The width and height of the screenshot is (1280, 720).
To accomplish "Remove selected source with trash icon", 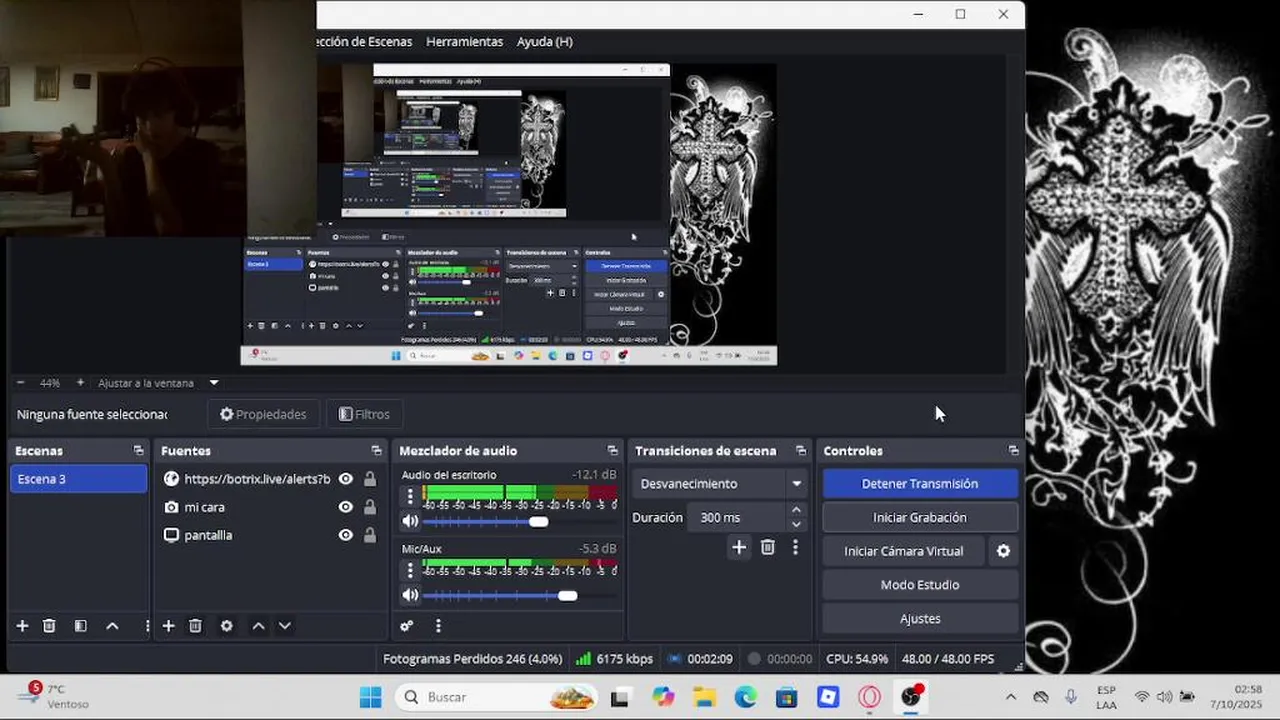I will tap(196, 626).
